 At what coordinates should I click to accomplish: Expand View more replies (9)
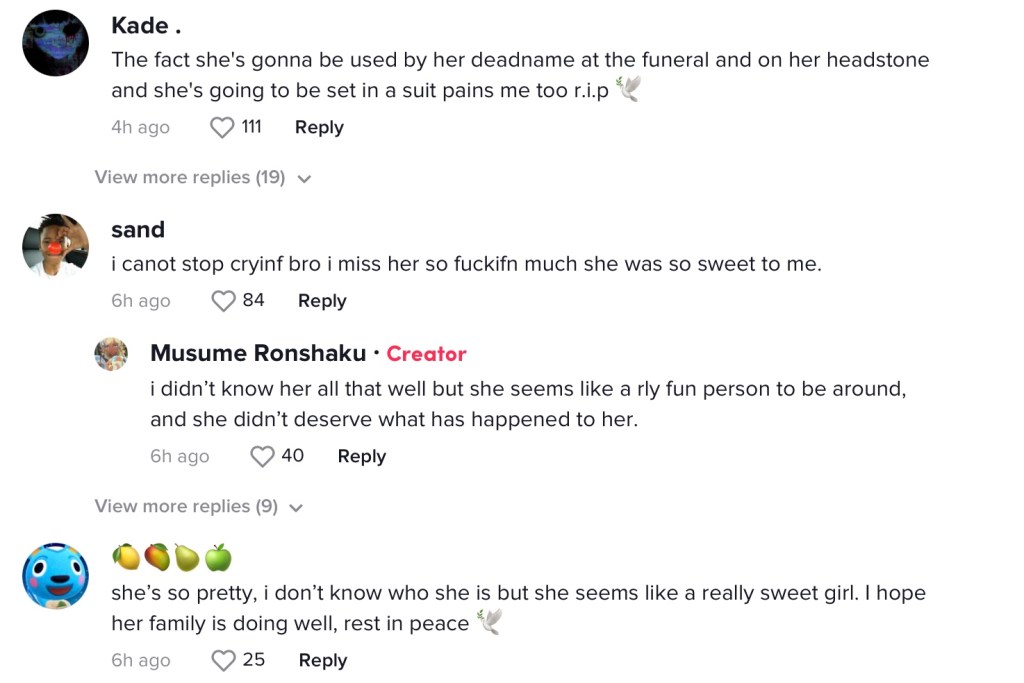point(186,506)
